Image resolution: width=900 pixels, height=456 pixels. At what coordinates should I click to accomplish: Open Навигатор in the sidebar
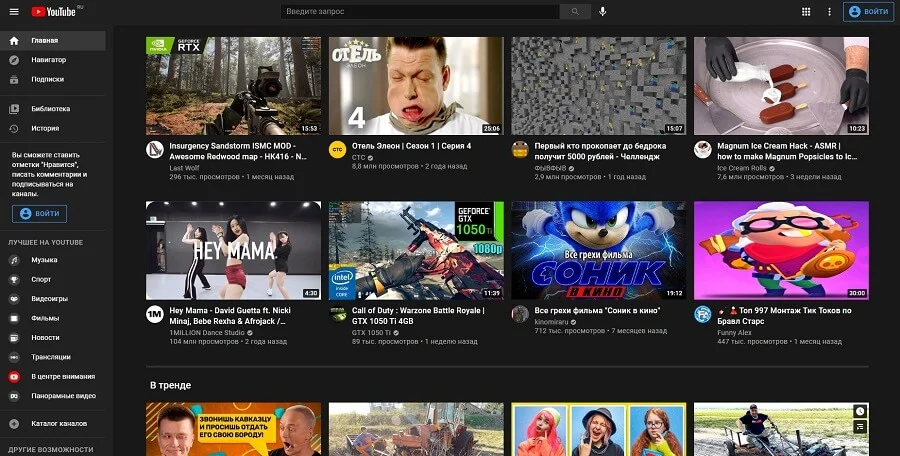tap(48, 60)
